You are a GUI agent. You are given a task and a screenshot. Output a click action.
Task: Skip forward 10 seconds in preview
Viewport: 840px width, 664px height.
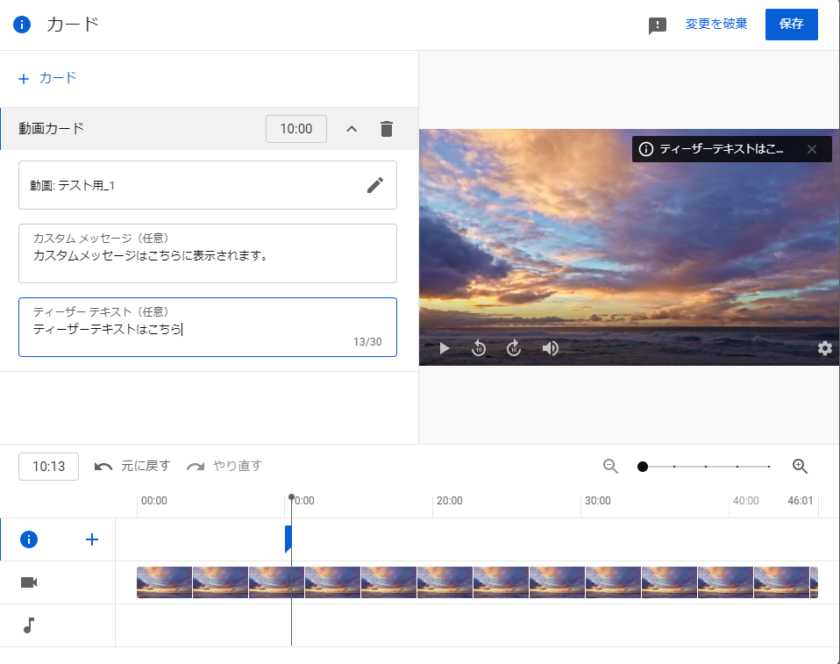coord(514,348)
